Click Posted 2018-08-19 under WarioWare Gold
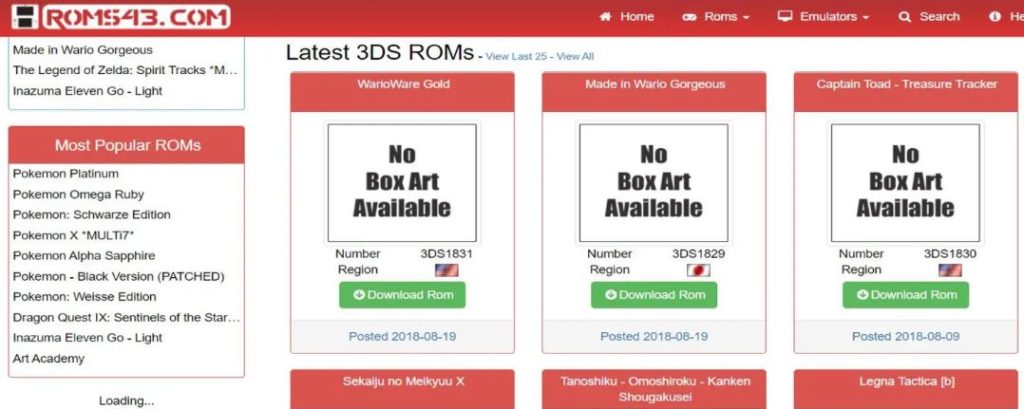 402,336
